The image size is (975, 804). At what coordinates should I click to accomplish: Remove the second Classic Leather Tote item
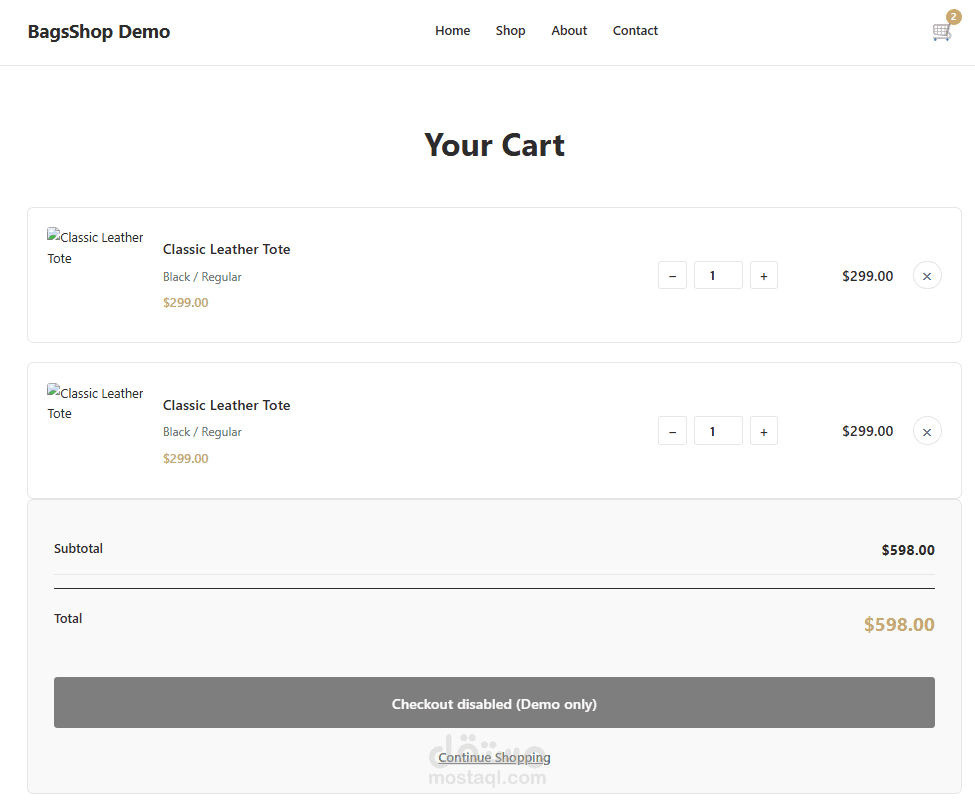click(x=927, y=432)
